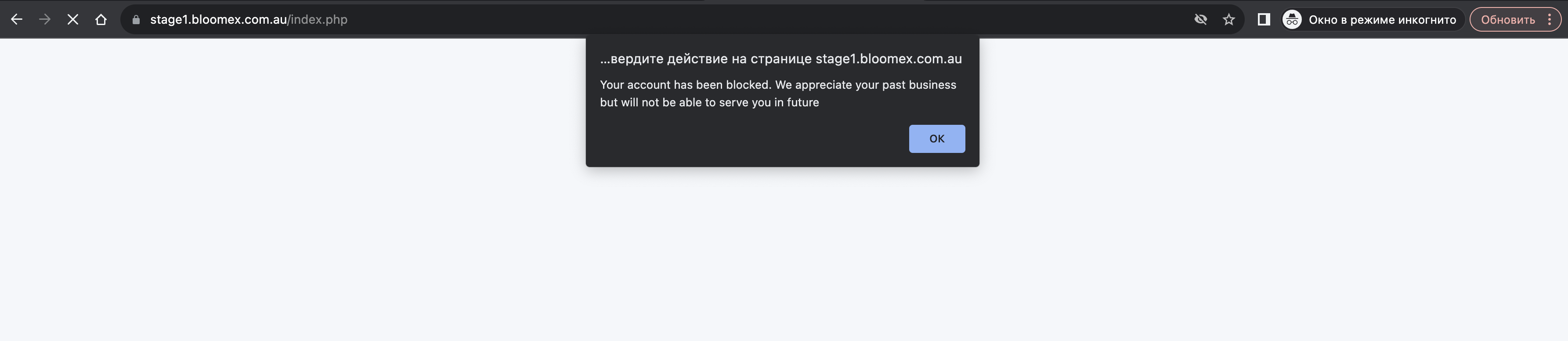
Task: Click the forward navigation arrow
Action: click(44, 19)
